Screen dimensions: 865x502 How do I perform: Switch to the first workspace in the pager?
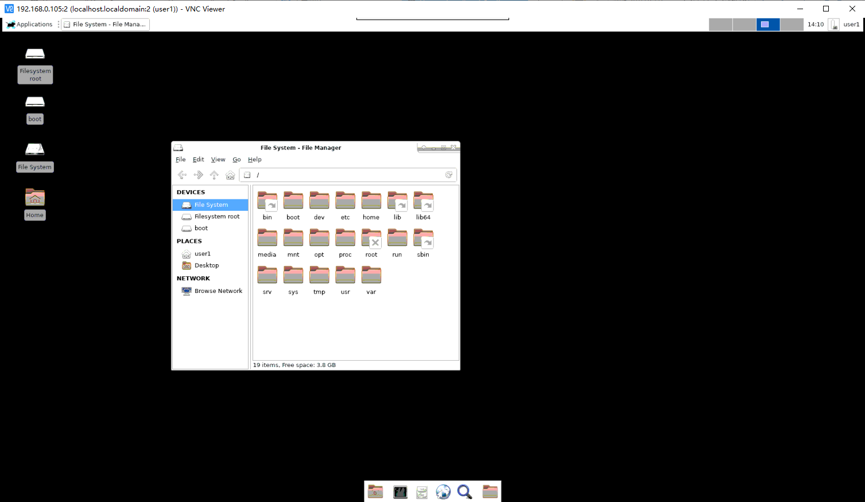pyautogui.click(x=720, y=24)
